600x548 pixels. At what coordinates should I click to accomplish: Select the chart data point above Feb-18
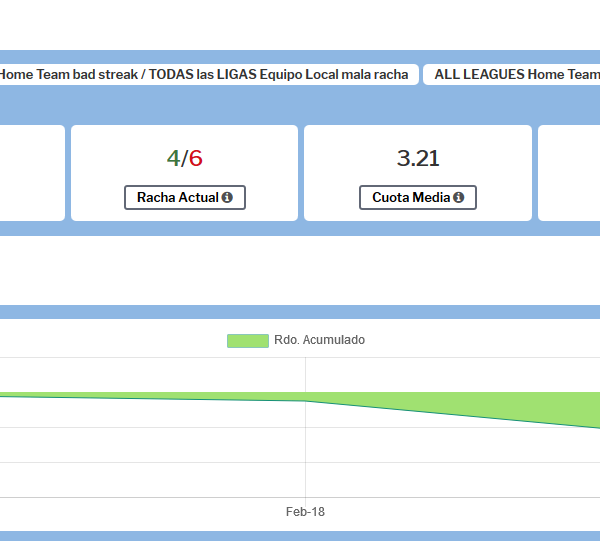[x=305, y=401]
